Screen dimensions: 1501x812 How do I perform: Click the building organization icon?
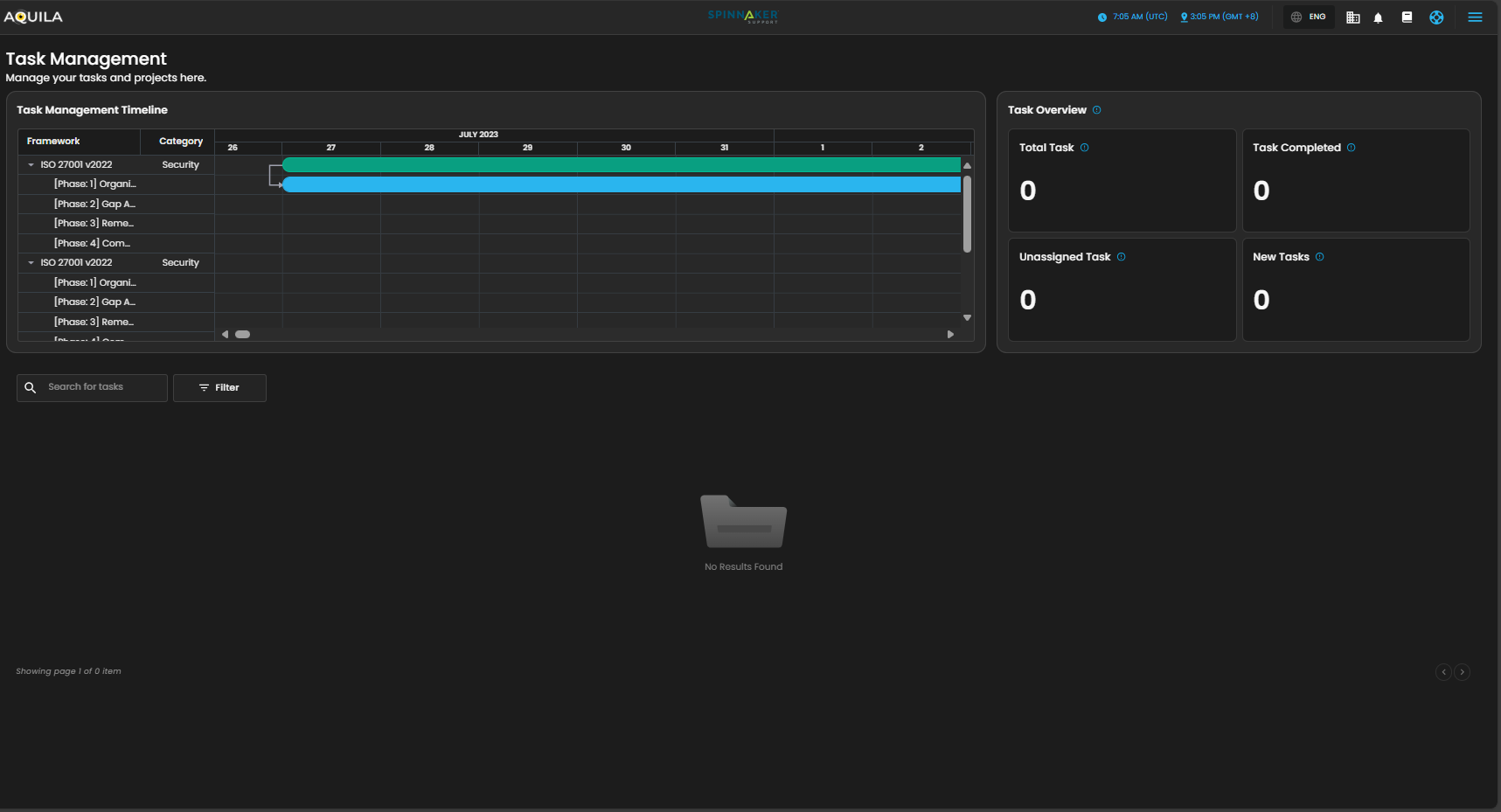(x=1352, y=17)
